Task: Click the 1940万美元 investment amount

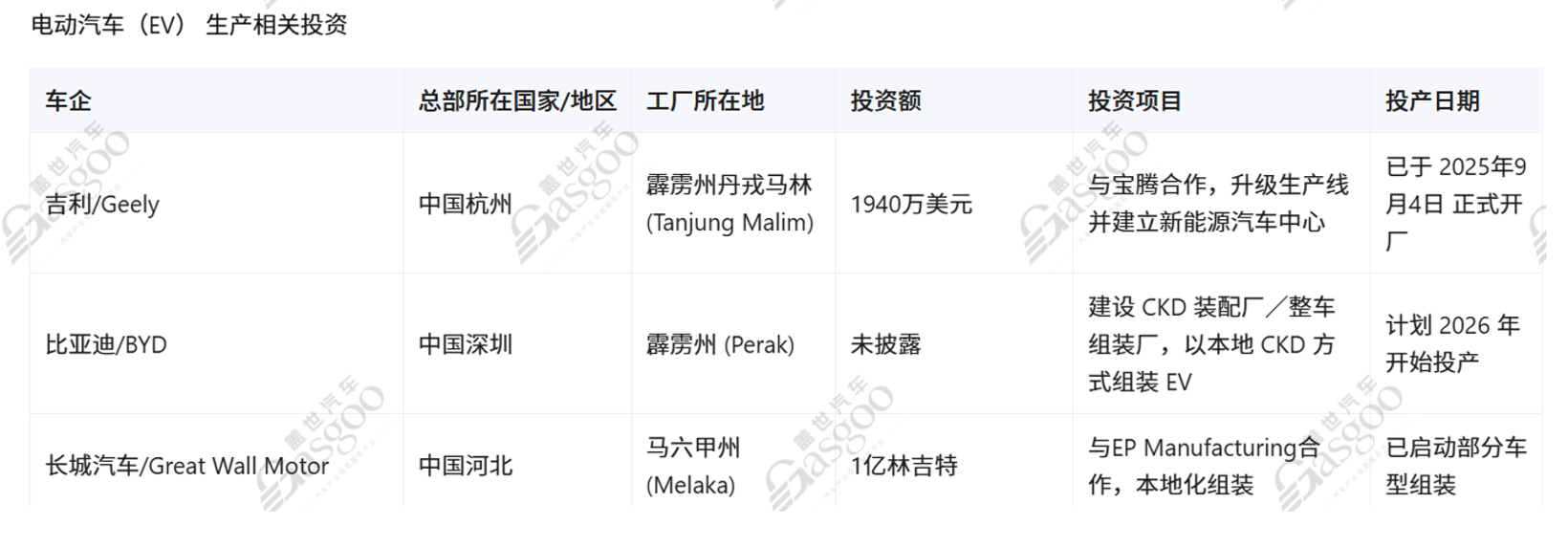Action: coord(911,204)
